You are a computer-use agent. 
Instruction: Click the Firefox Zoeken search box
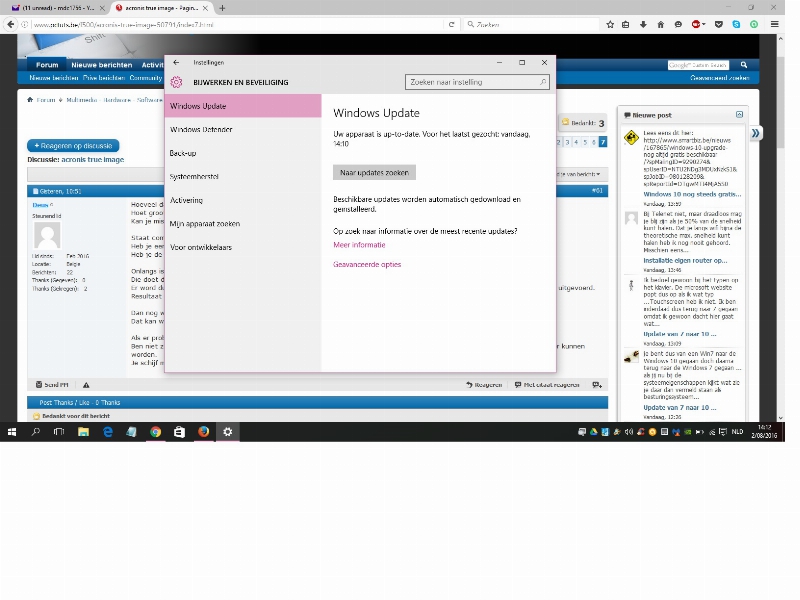click(531, 24)
